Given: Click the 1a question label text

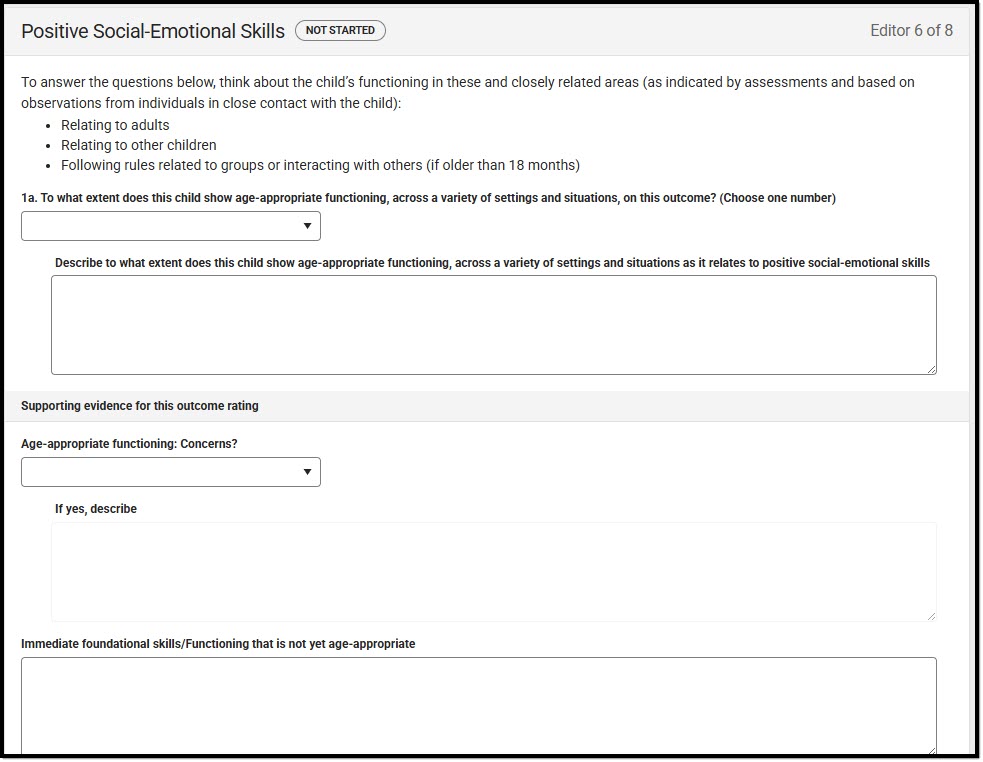Looking at the screenshot, I should [x=428, y=198].
